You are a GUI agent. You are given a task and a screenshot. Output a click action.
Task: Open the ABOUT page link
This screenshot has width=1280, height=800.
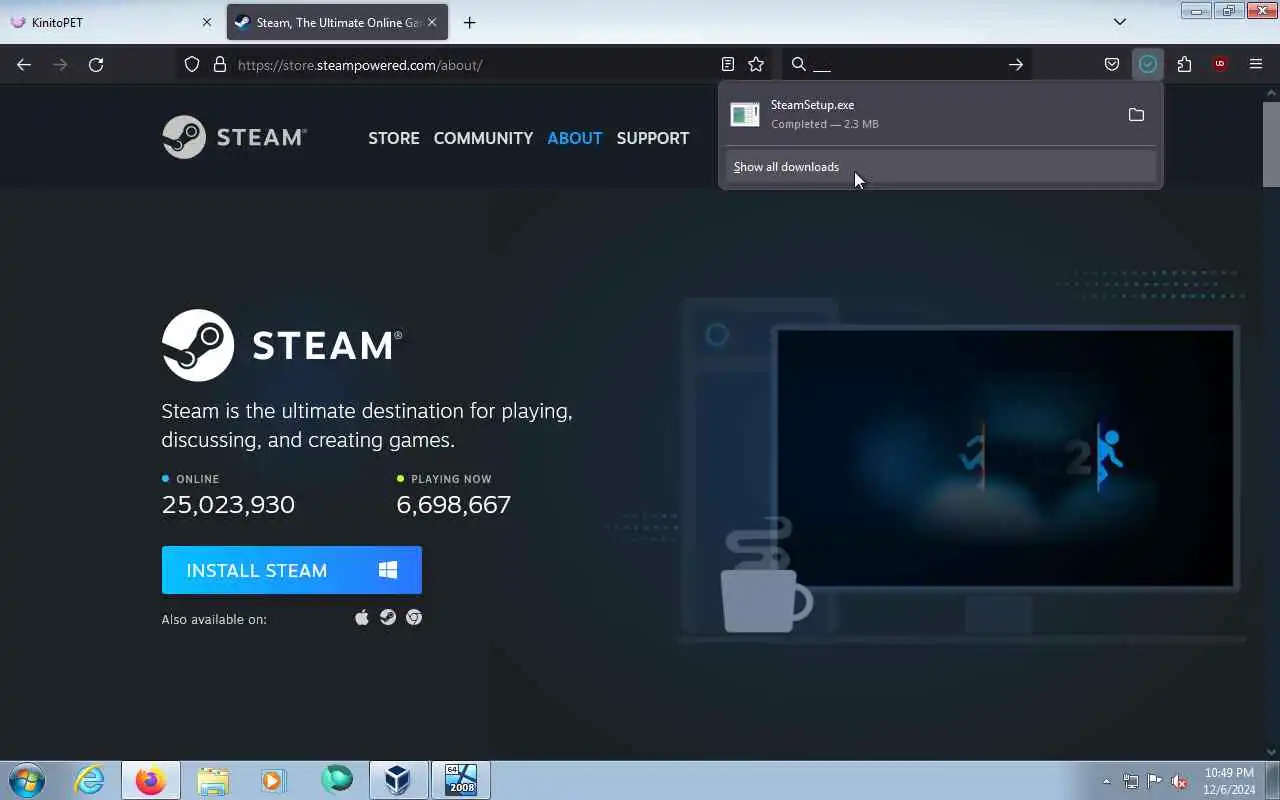(x=575, y=138)
